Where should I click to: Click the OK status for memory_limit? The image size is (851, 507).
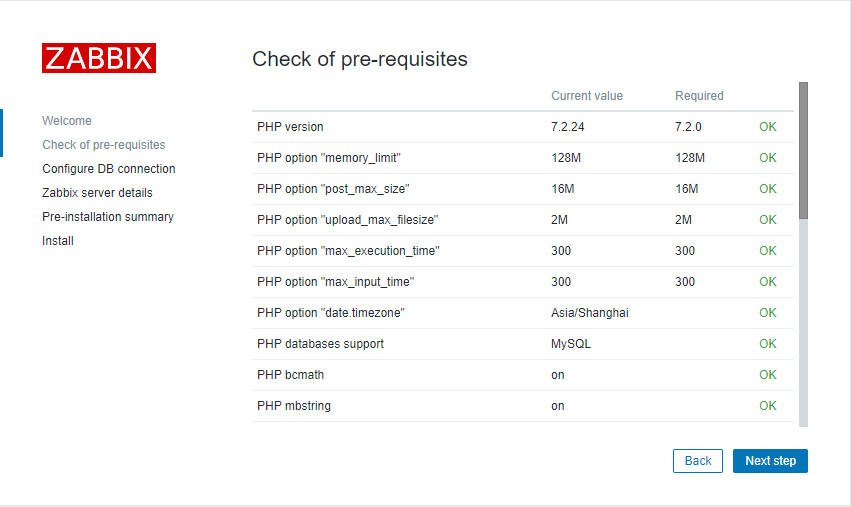768,158
